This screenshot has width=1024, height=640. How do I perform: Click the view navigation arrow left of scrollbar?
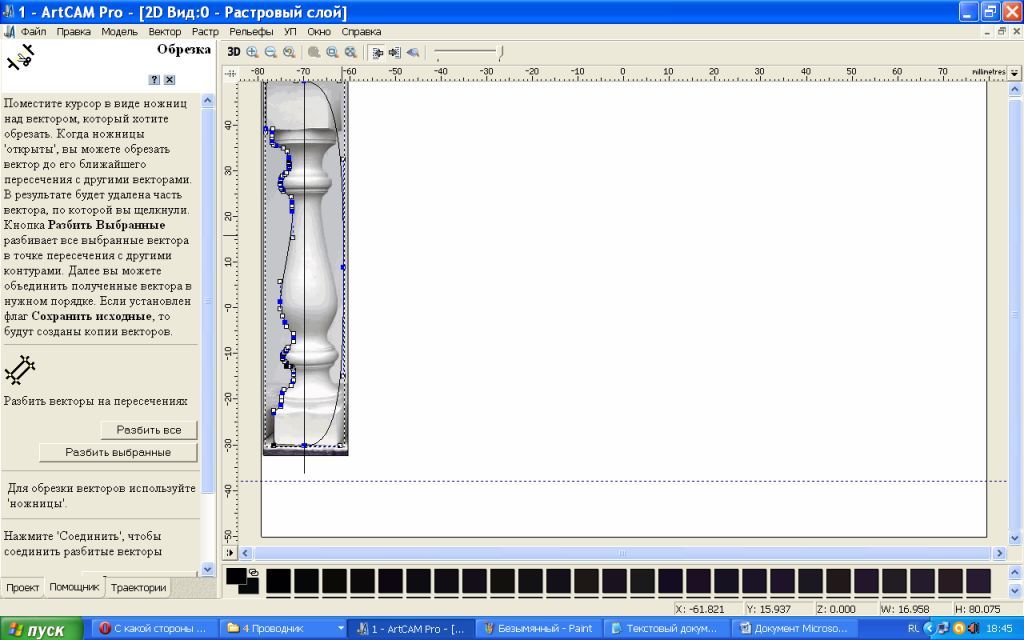point(231,553)
